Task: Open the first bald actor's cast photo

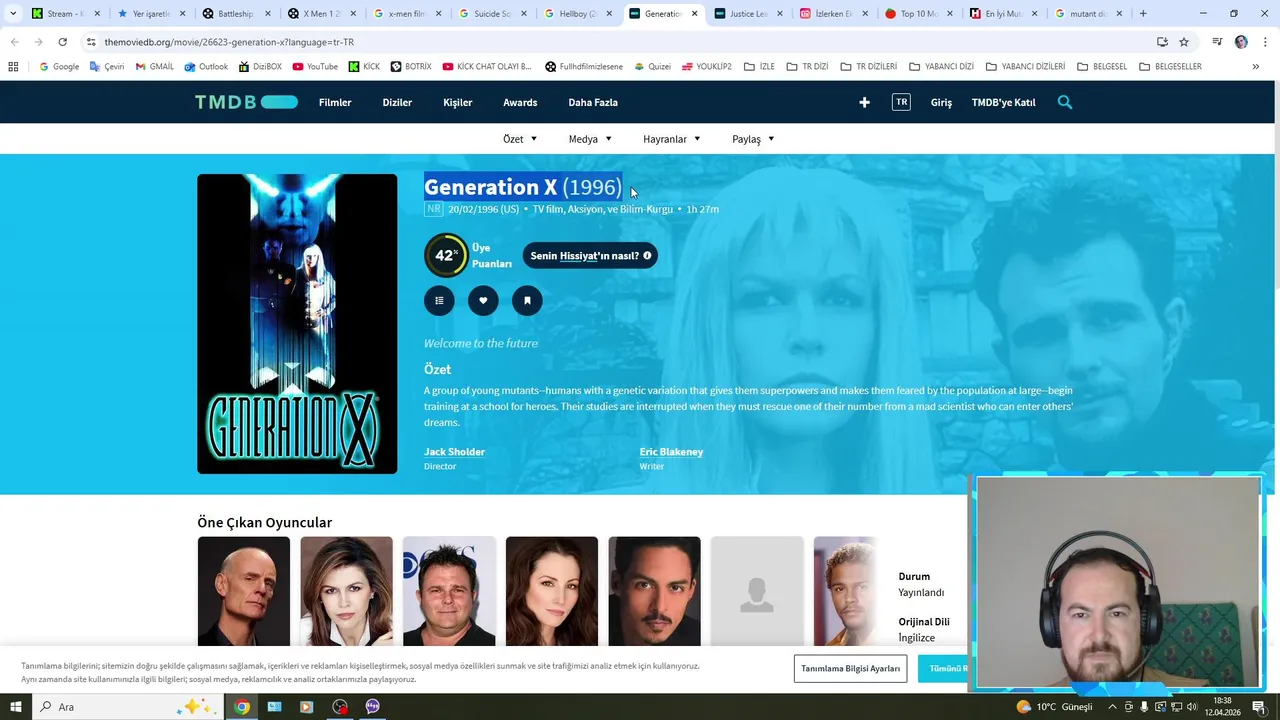Action: (x=244, y=591)
